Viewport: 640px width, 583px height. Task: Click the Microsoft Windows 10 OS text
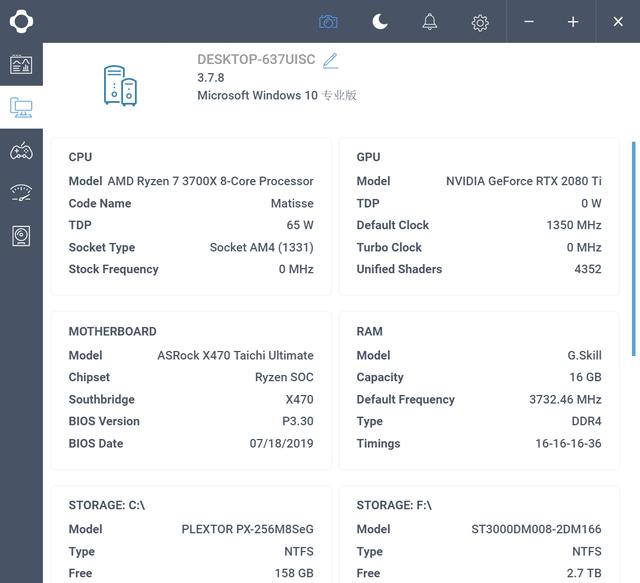(x=277, y=95)
